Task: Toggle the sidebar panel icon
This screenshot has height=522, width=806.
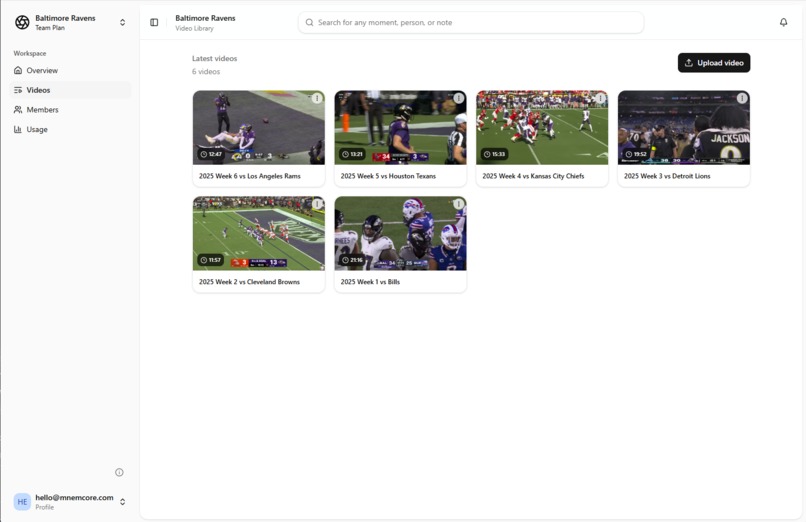Action: tap(154, 22)
